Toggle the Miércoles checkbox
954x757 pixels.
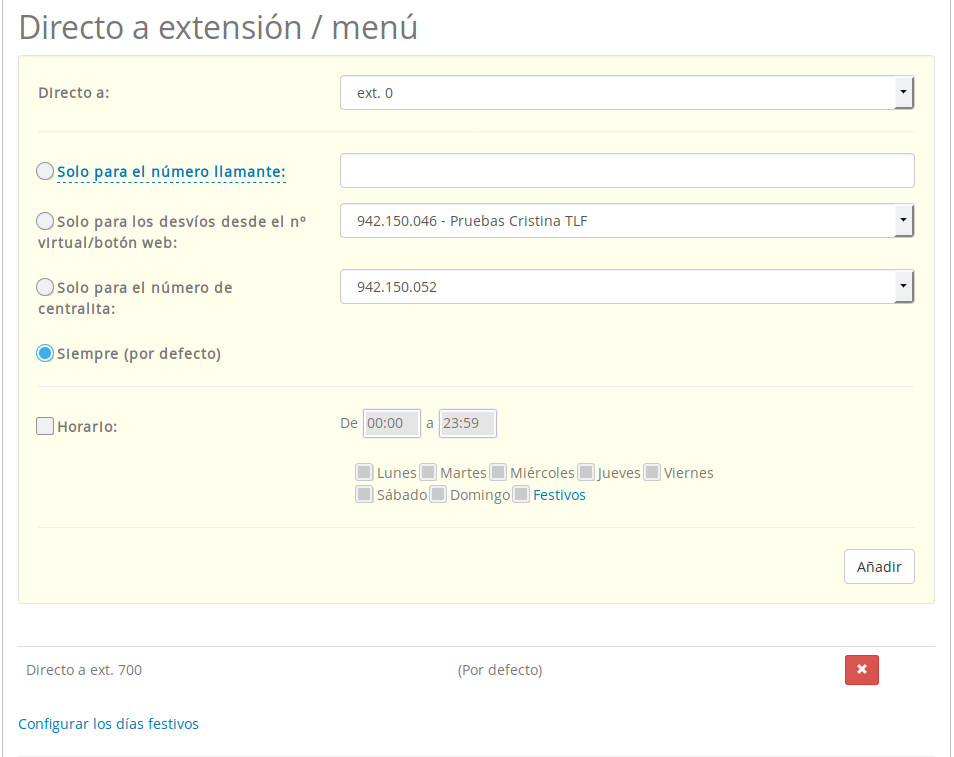tap(497, 472)
